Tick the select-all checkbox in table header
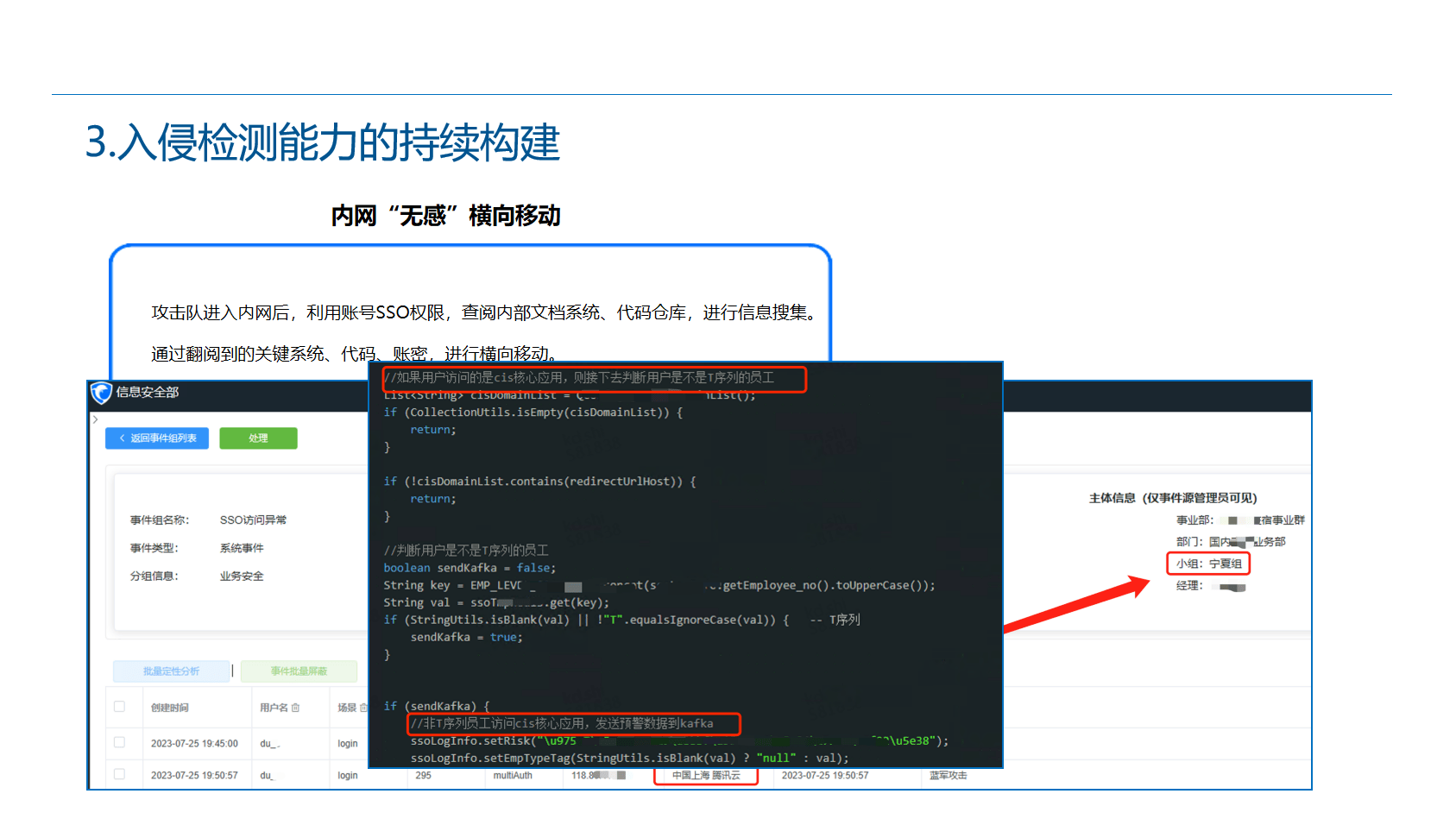The width and height of the screenshot is (1456, 819). [x=119, y=707]
